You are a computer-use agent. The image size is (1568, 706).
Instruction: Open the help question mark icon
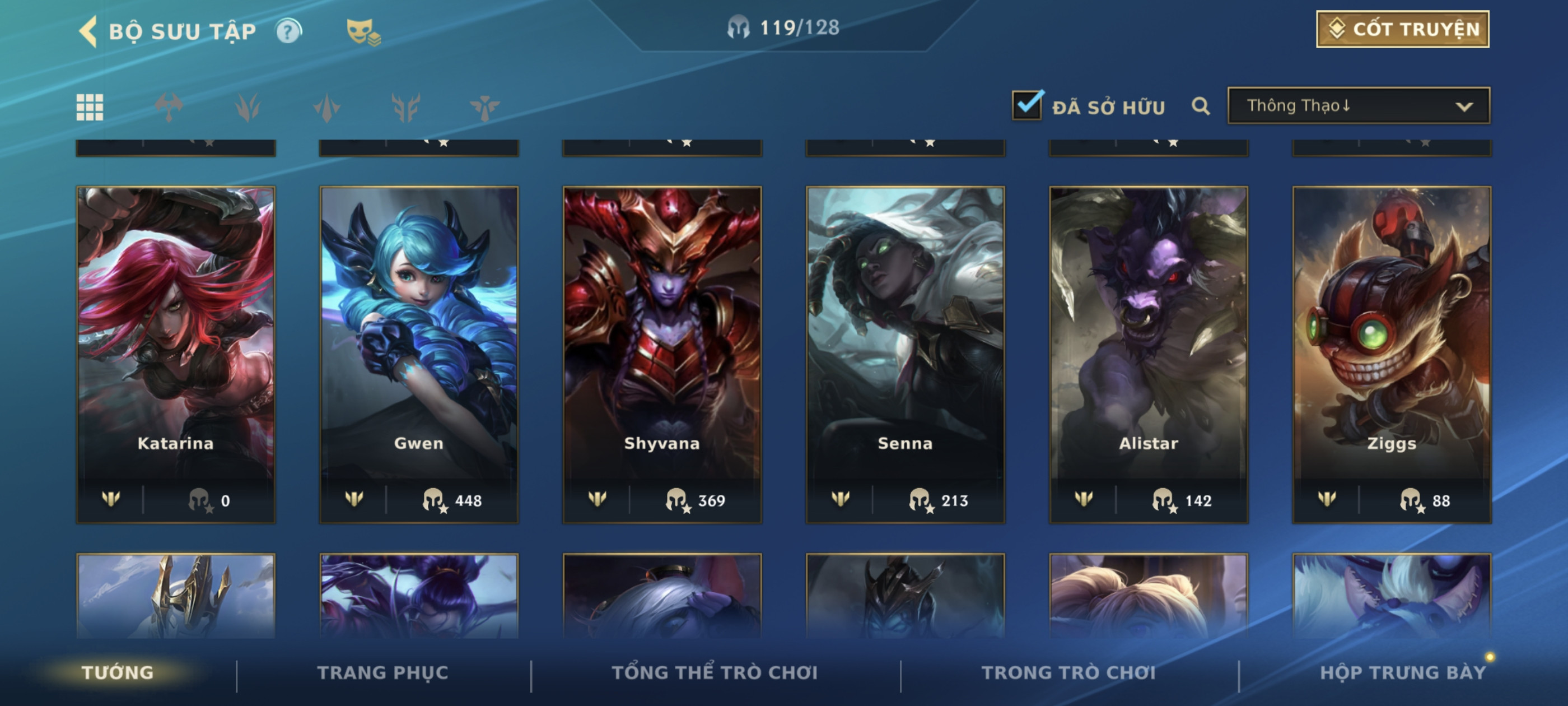[x=288, y=30]
